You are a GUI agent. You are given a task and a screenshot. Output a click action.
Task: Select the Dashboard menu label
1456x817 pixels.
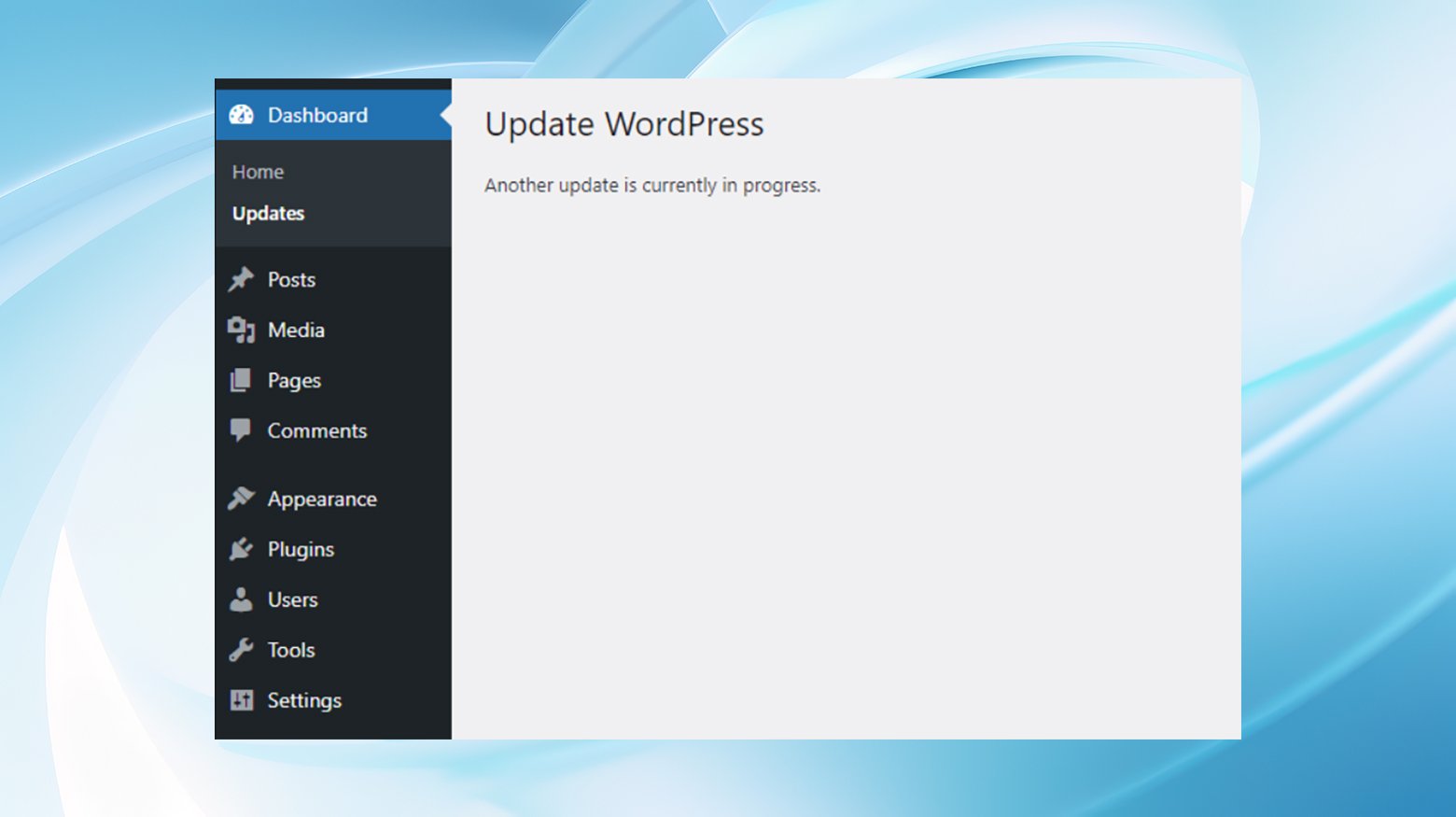pyautogui.click(x=317, y=115)
